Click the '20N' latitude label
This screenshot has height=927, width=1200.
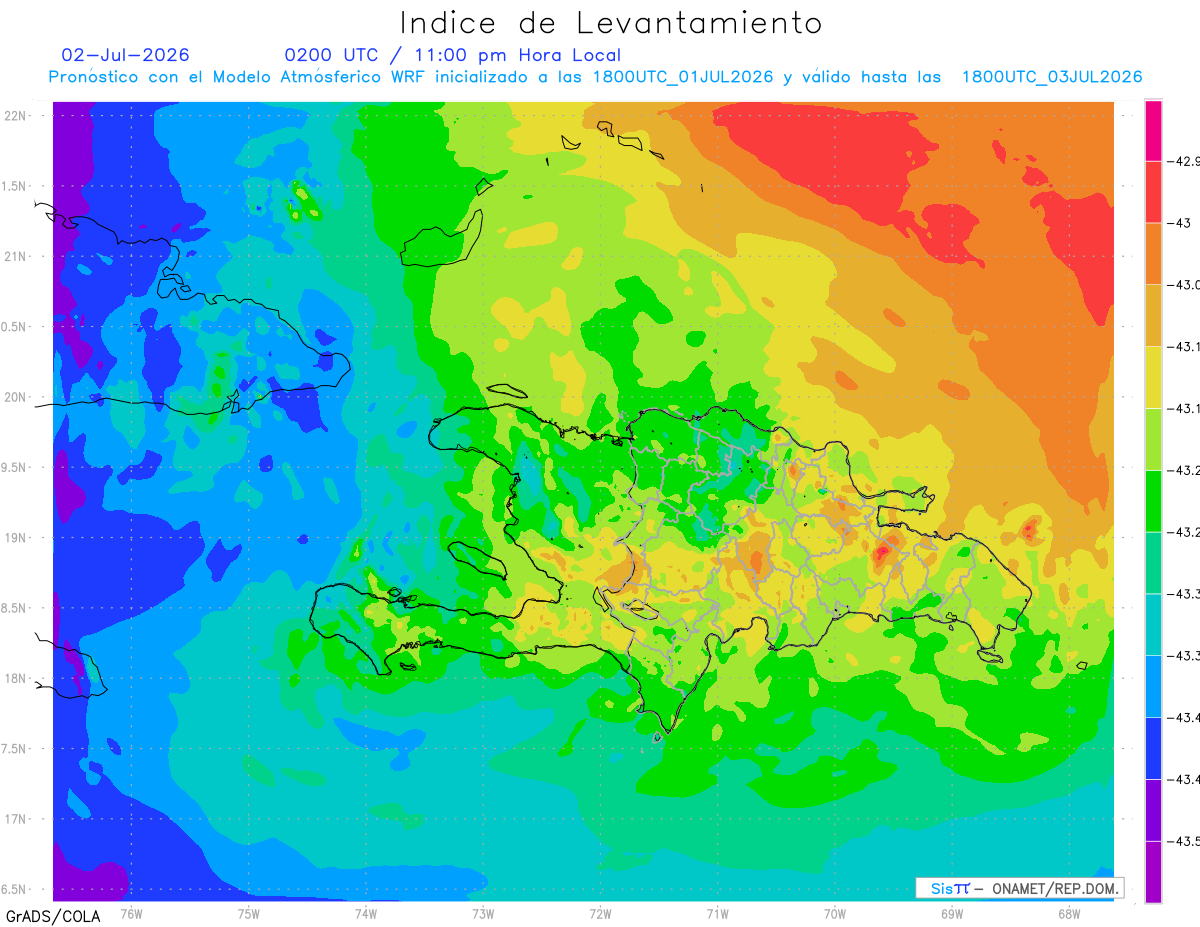click(x=15, y=397)
